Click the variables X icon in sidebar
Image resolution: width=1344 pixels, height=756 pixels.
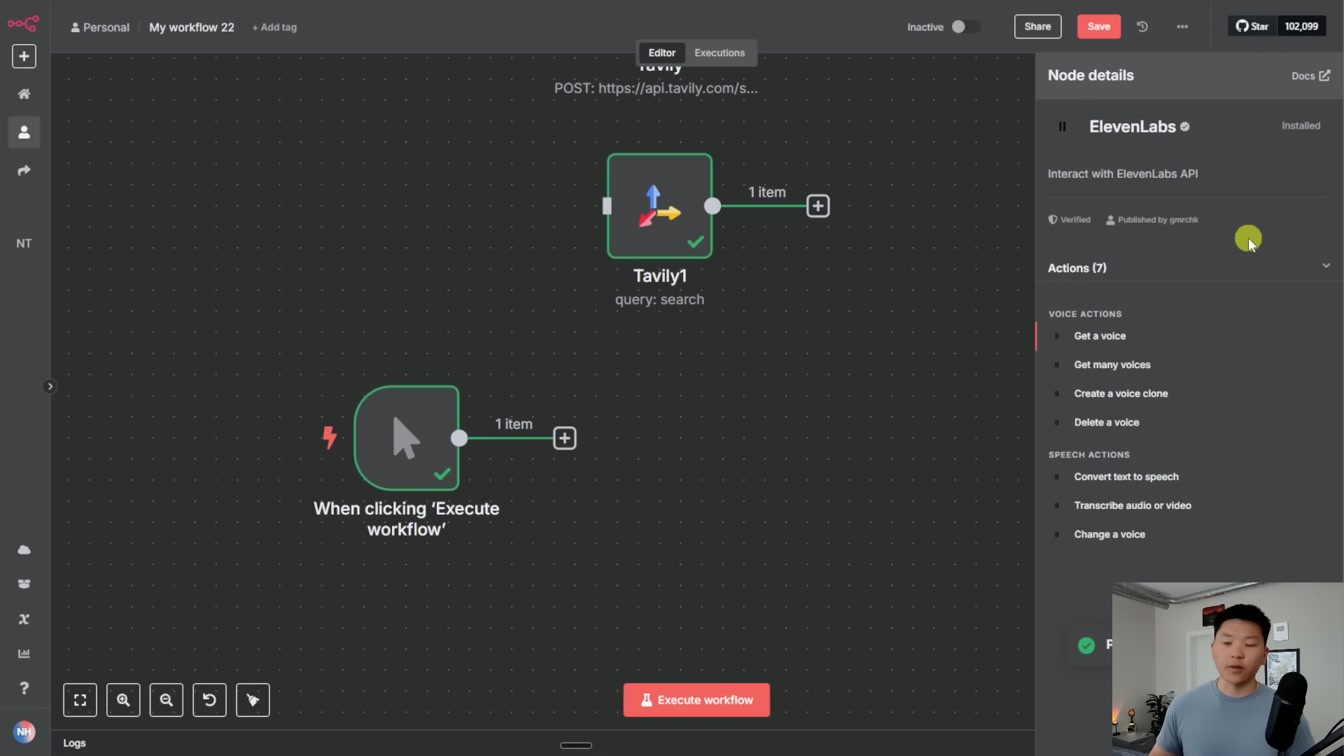pos(24,619)
